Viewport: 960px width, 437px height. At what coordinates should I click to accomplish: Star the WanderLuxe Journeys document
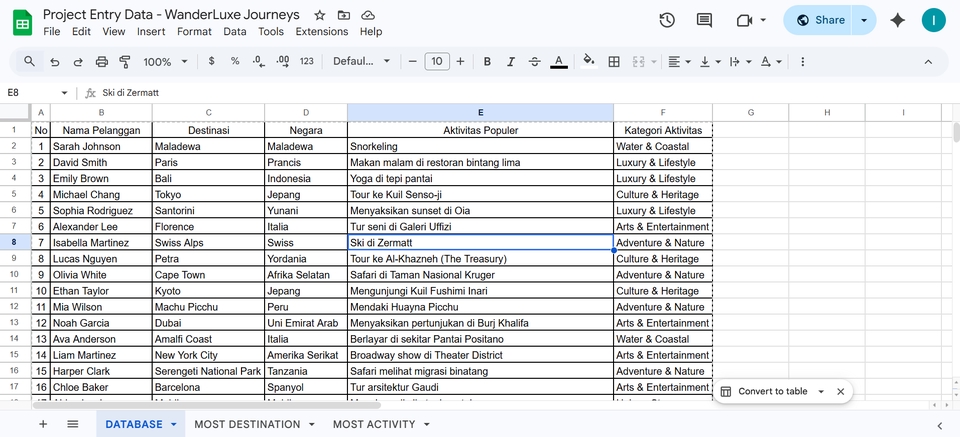coord(320,15)
